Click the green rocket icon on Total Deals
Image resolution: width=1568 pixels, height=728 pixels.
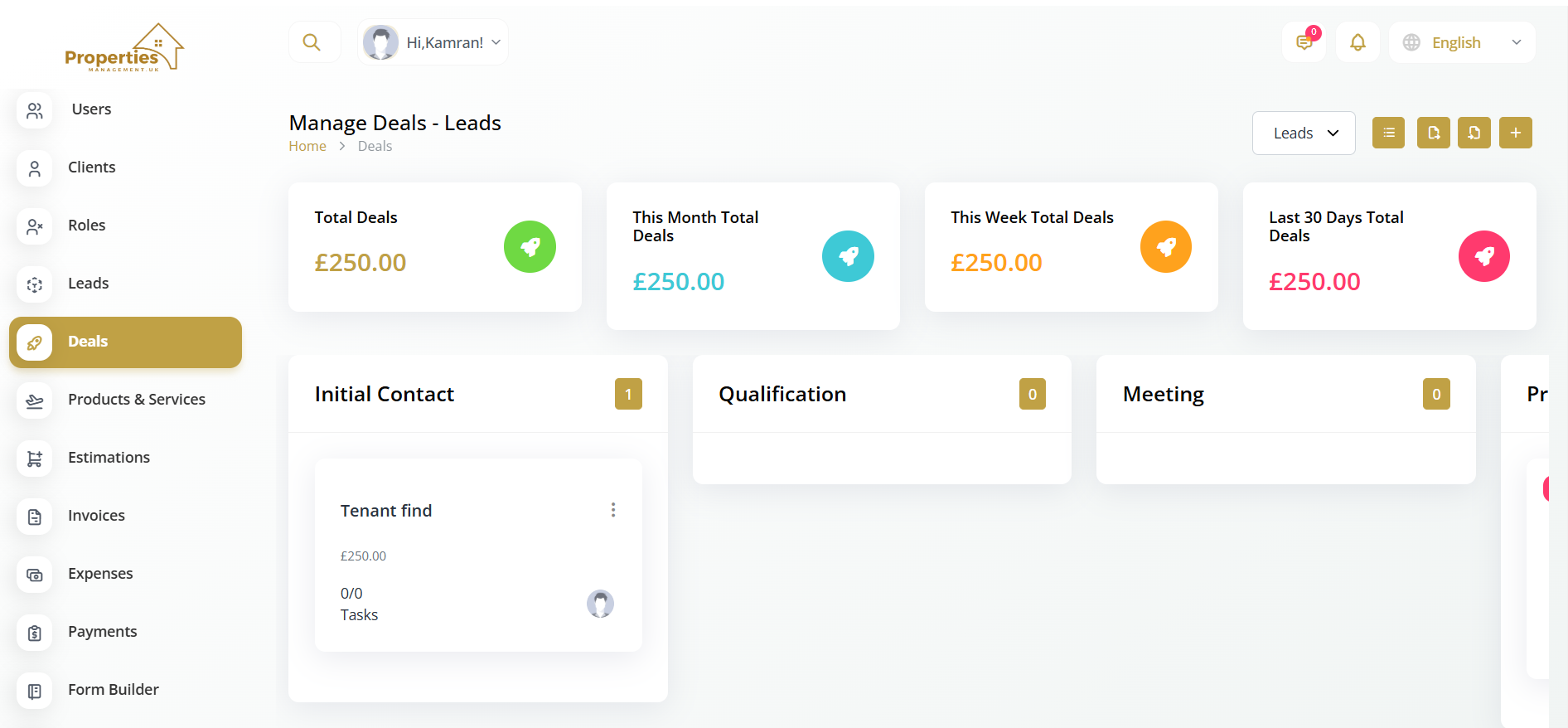coord(530,246)
